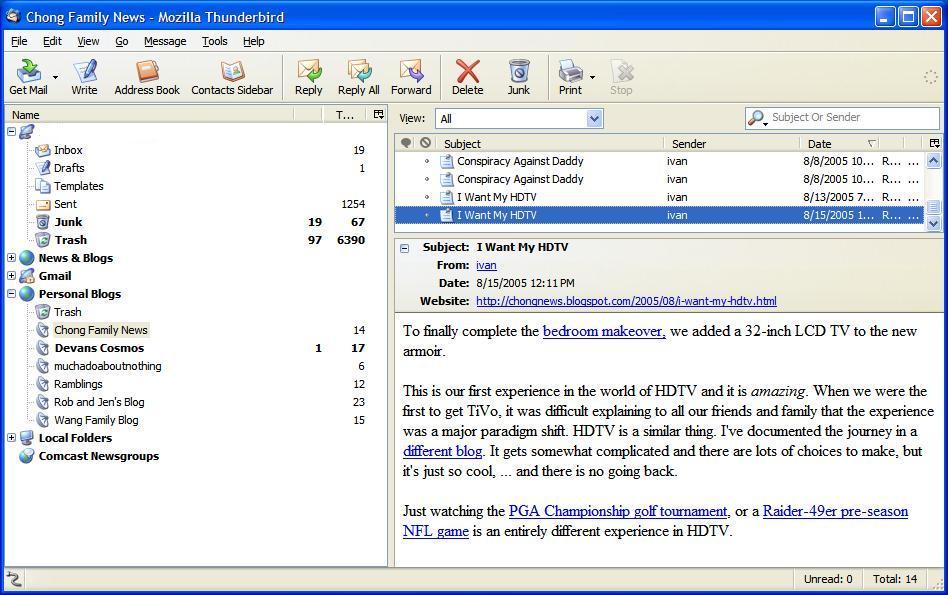
Task: Sort by the thread column icon
Action: pos(406,143)
